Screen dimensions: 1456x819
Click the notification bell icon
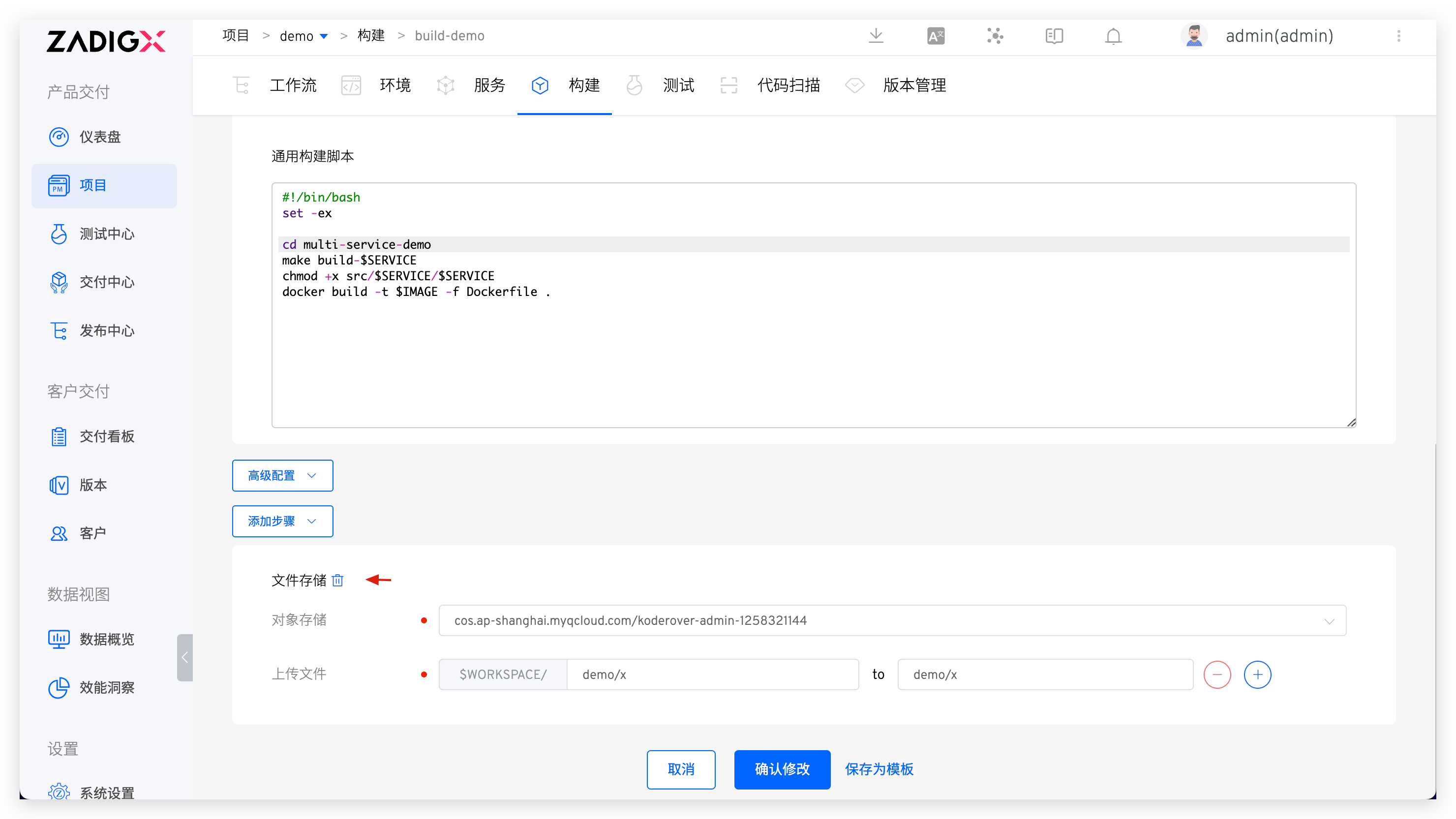(1113, 36)
